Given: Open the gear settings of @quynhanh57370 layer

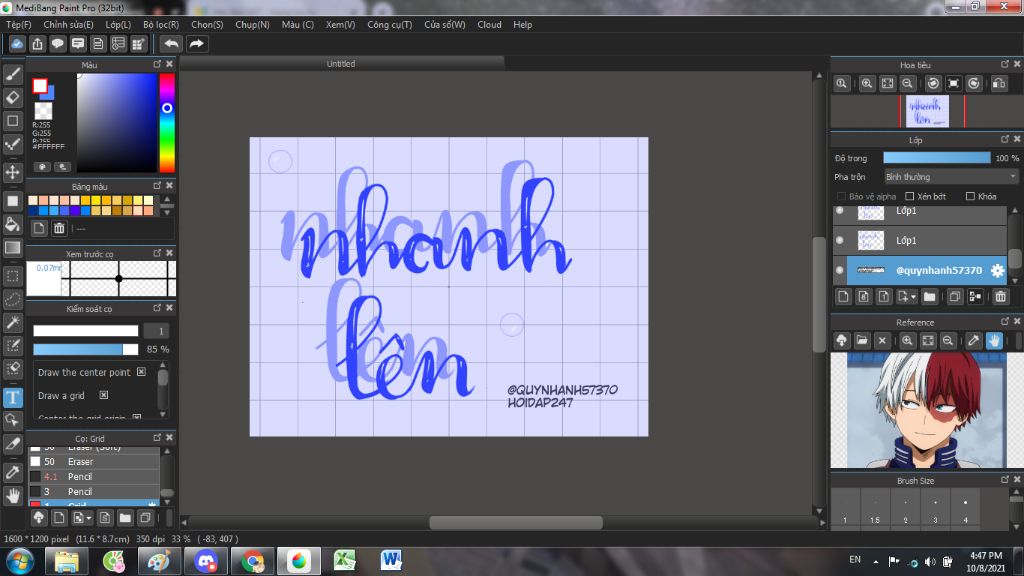Looking at the screenshot, I should point(997,270).
